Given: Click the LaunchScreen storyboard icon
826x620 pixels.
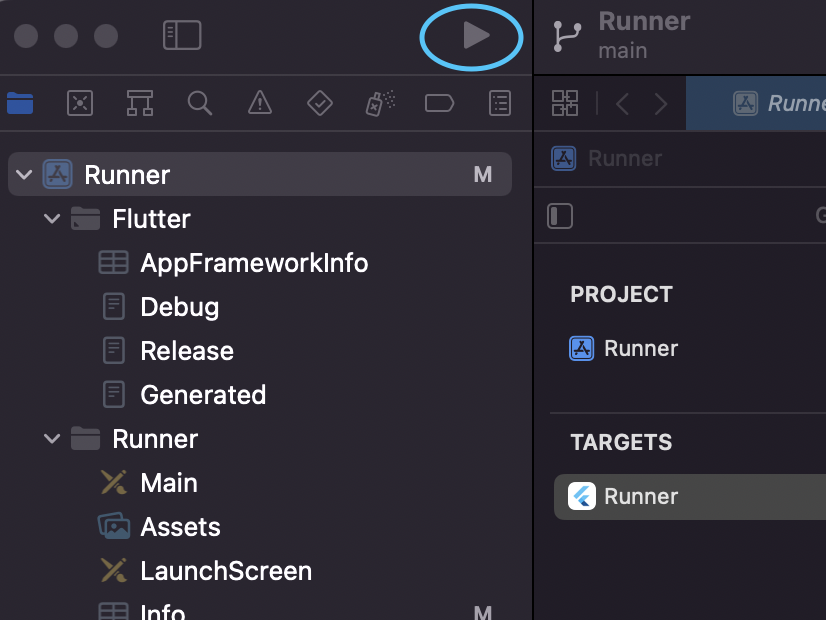Looking at the screenshot, I should click(113, 570).
